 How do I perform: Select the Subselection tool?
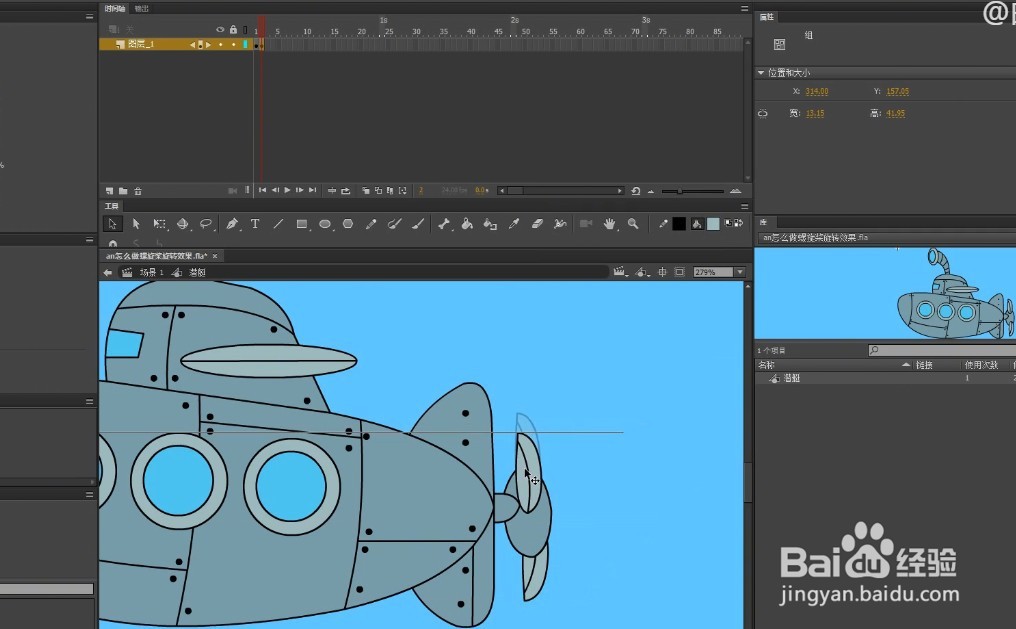tap(136, 223)
